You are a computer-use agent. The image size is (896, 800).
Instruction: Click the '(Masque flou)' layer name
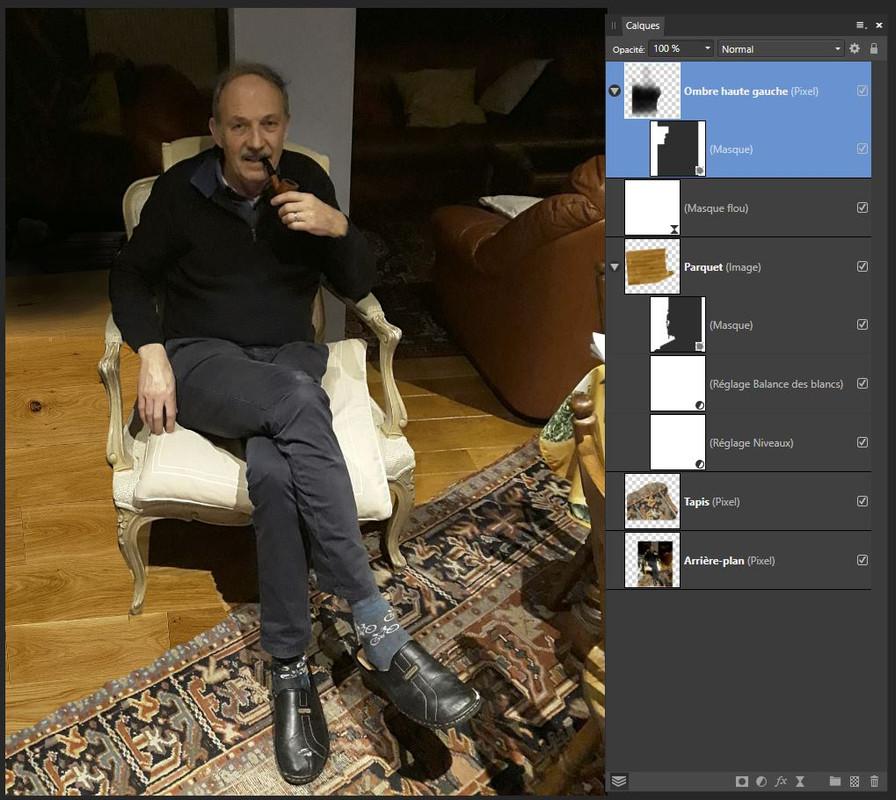point(716,209)
